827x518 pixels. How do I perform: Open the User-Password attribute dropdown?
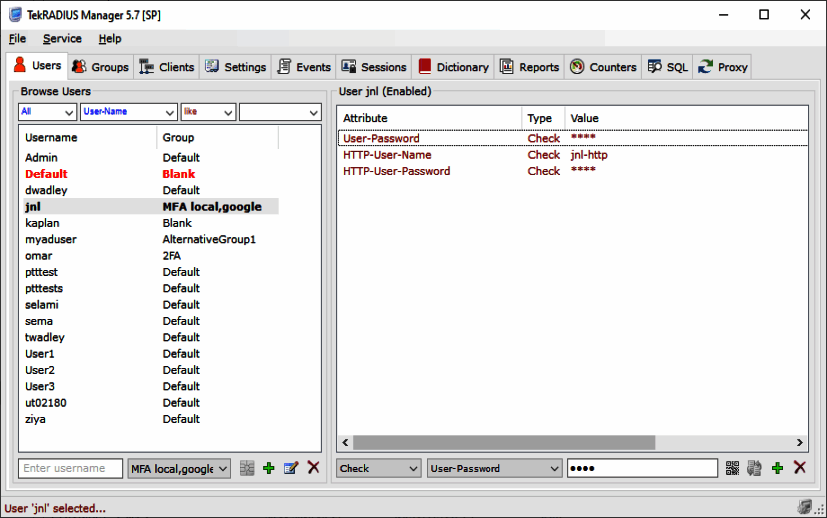(x=494, y=468)
